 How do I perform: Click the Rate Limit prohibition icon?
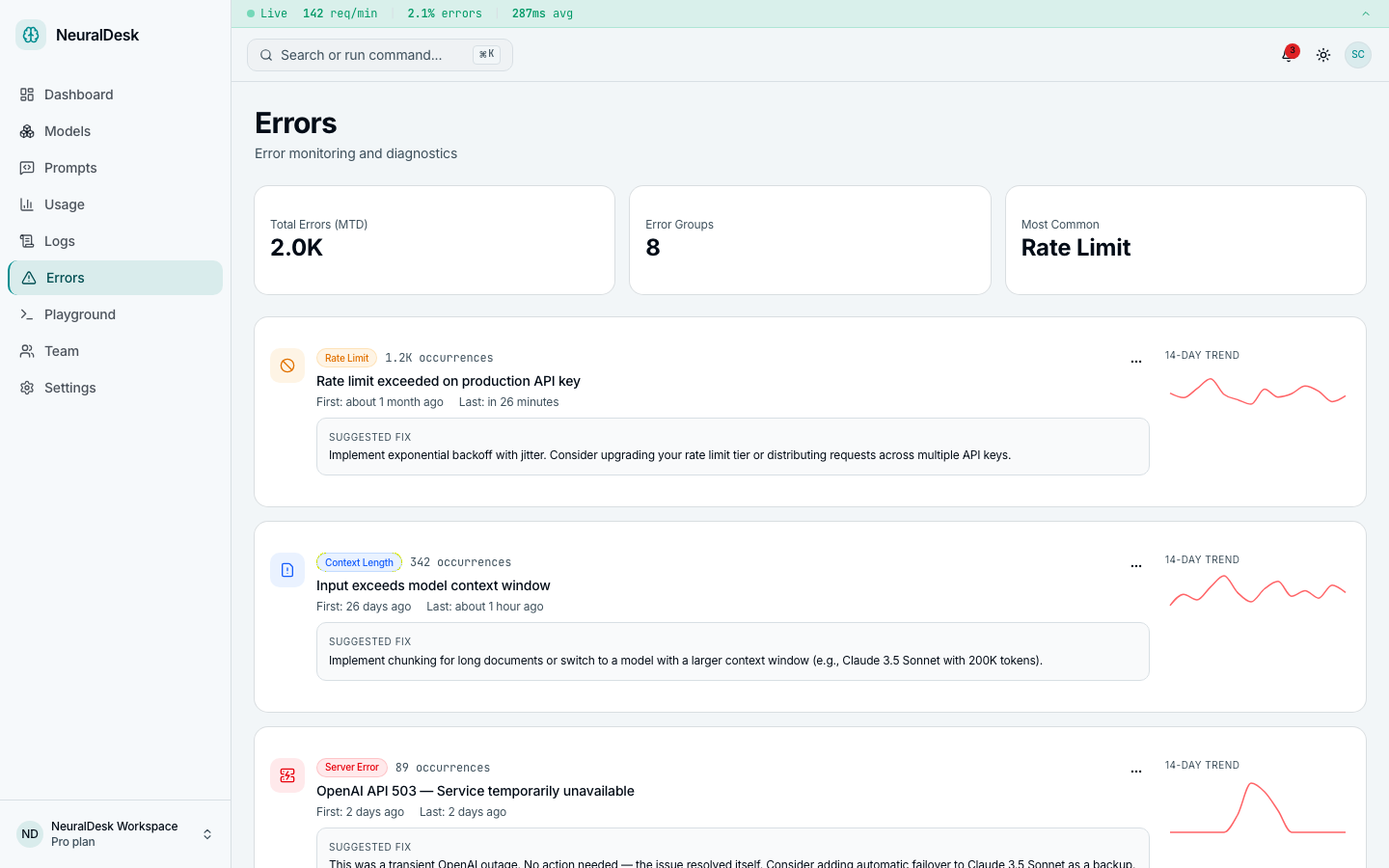tap(287, 366)
